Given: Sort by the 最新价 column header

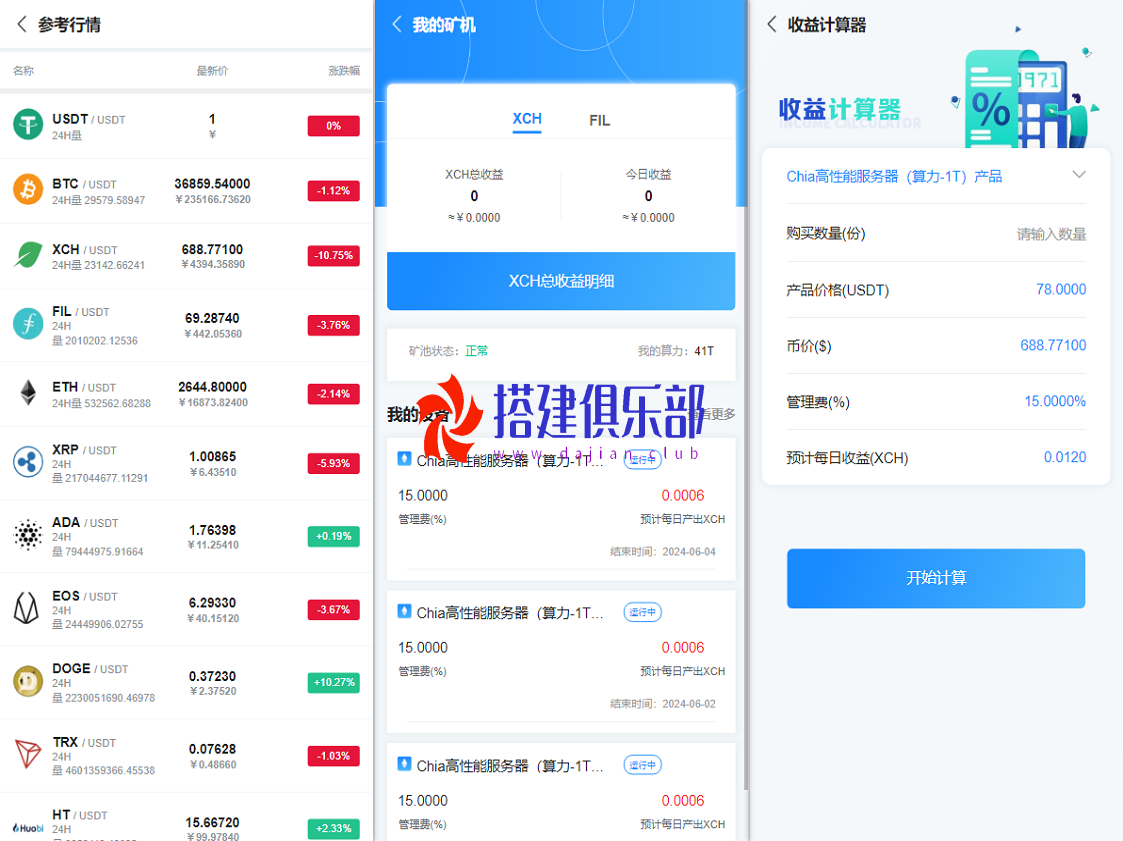Looking at the screenshot, I should pyautogui.click(x=213, y=71).
